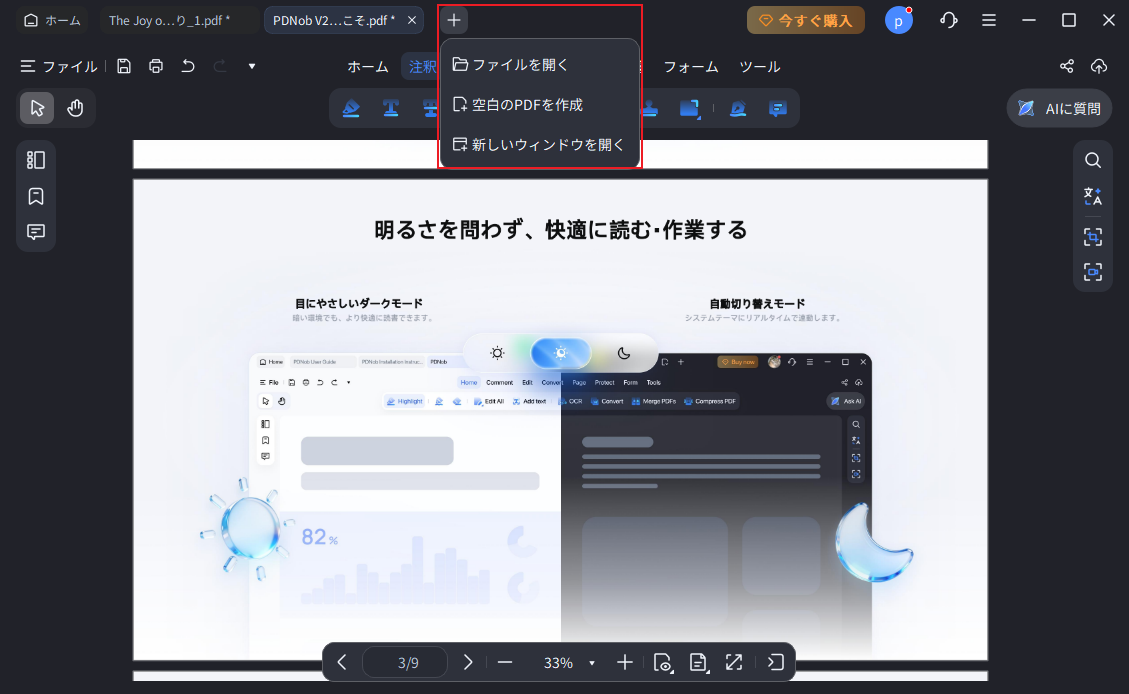
Task: Click the 今すぐ購入 button
Action: coord(805,19)
